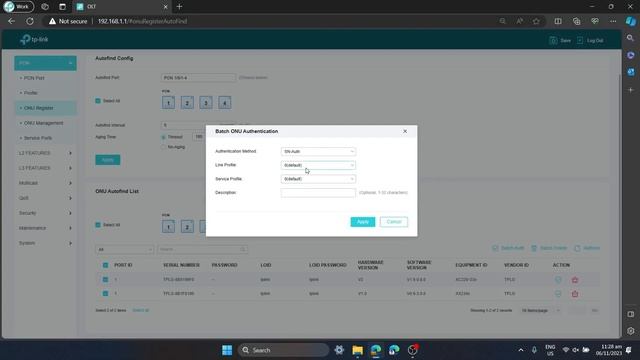Open the ONU Management menu item

pyautogui.click(x=43, y=123)
